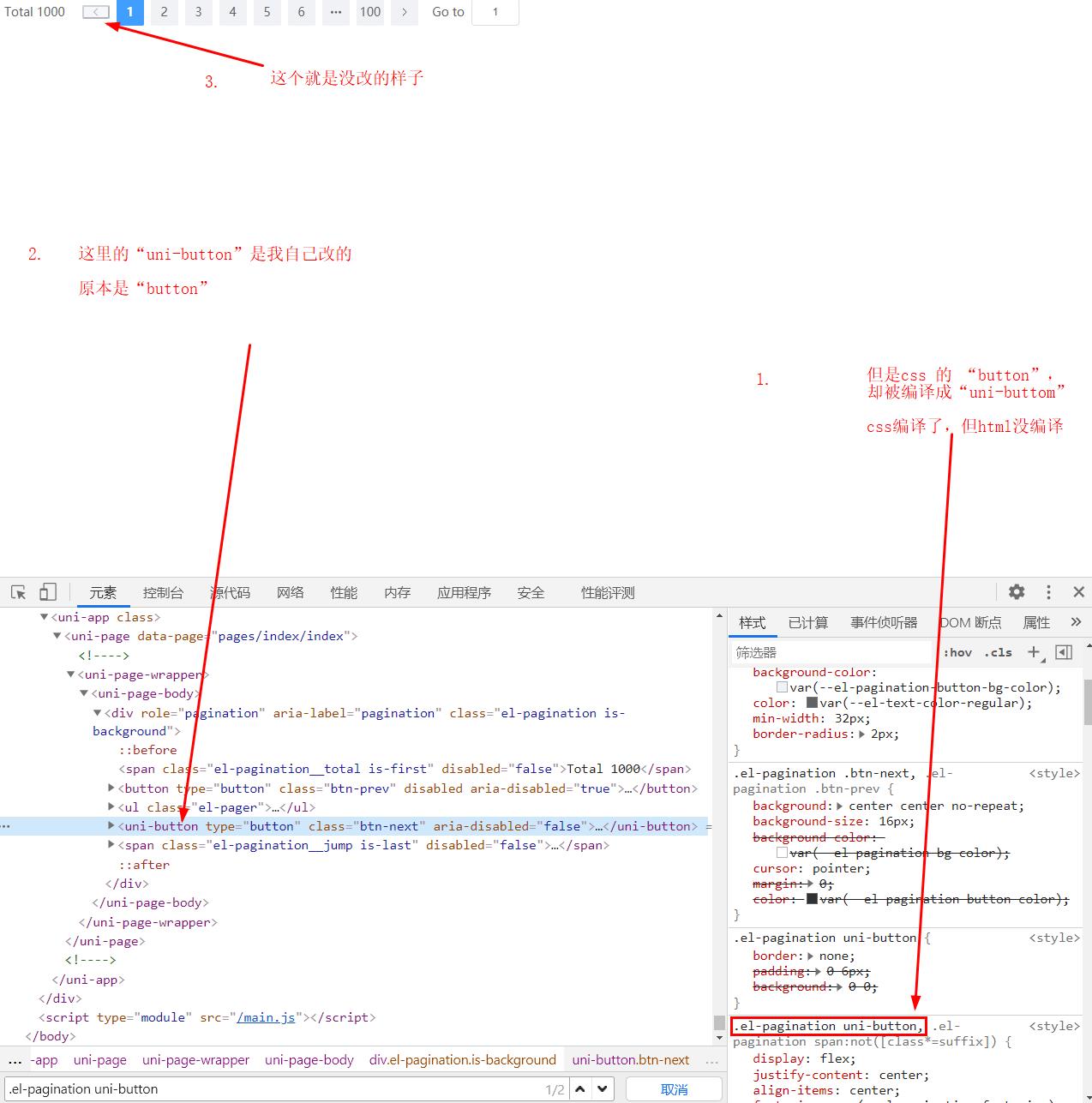
Task: Expand the ul el-pager node
Action: pos(111,807)
